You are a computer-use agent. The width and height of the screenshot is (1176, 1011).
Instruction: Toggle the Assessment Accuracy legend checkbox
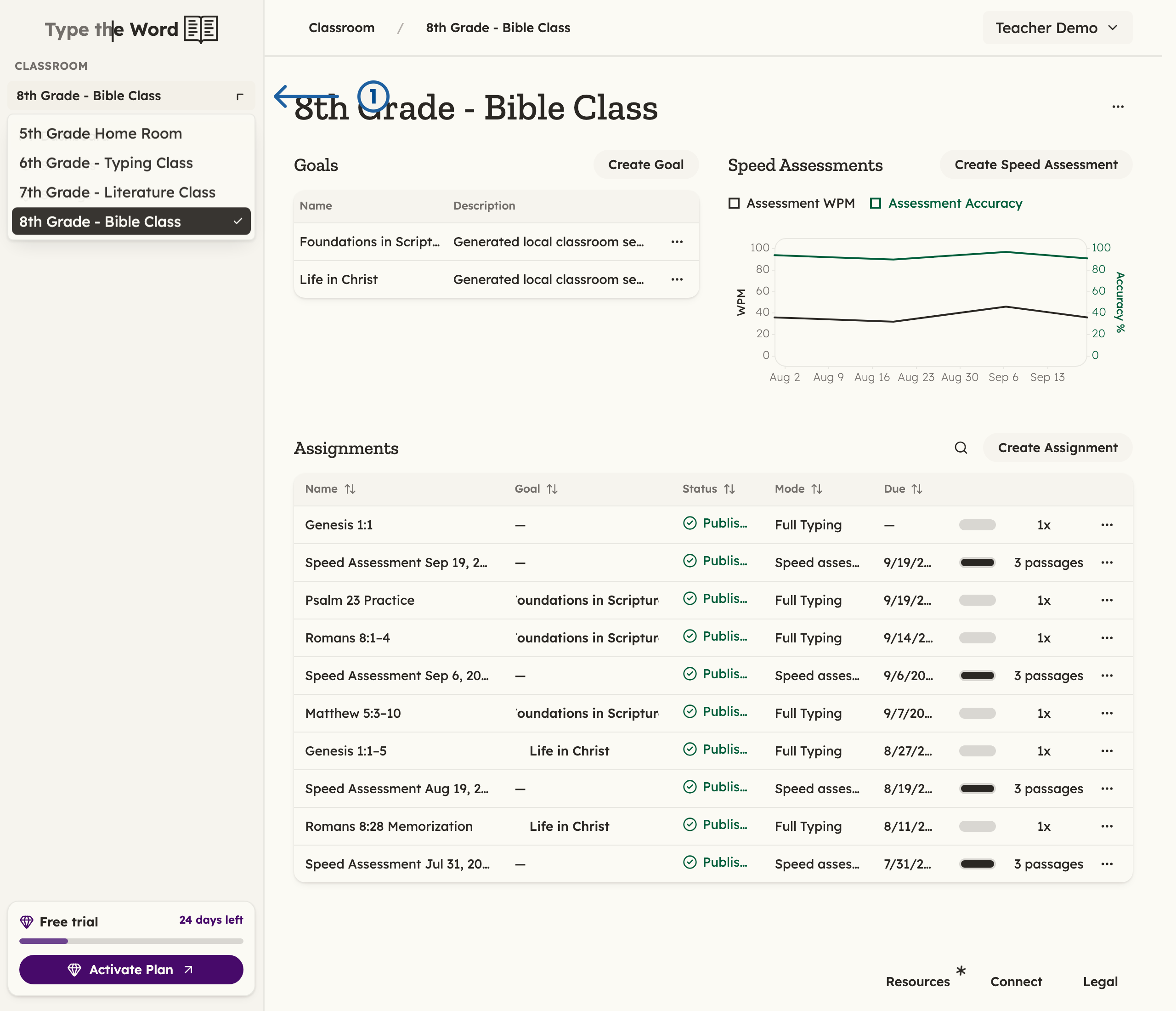click(875, 203)
